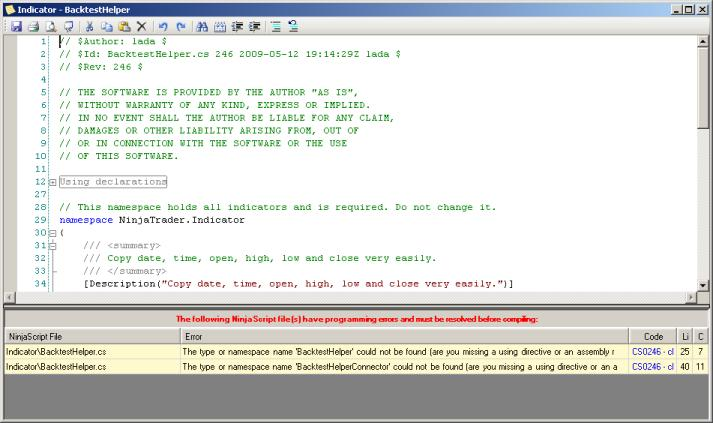Click the green lines icon with undo arrow
This screenshot has width=713, height=423.
tap(293, 26)
